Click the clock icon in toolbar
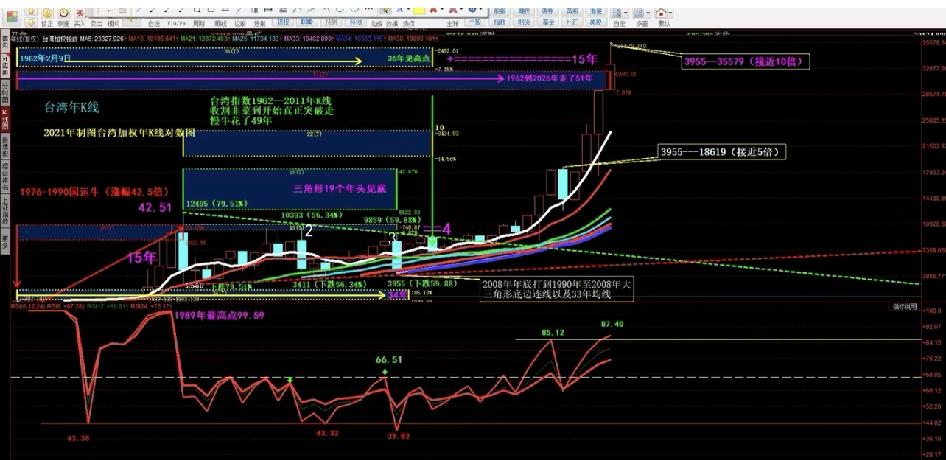This screenshot has height=460, width=946. coord(63,13)
